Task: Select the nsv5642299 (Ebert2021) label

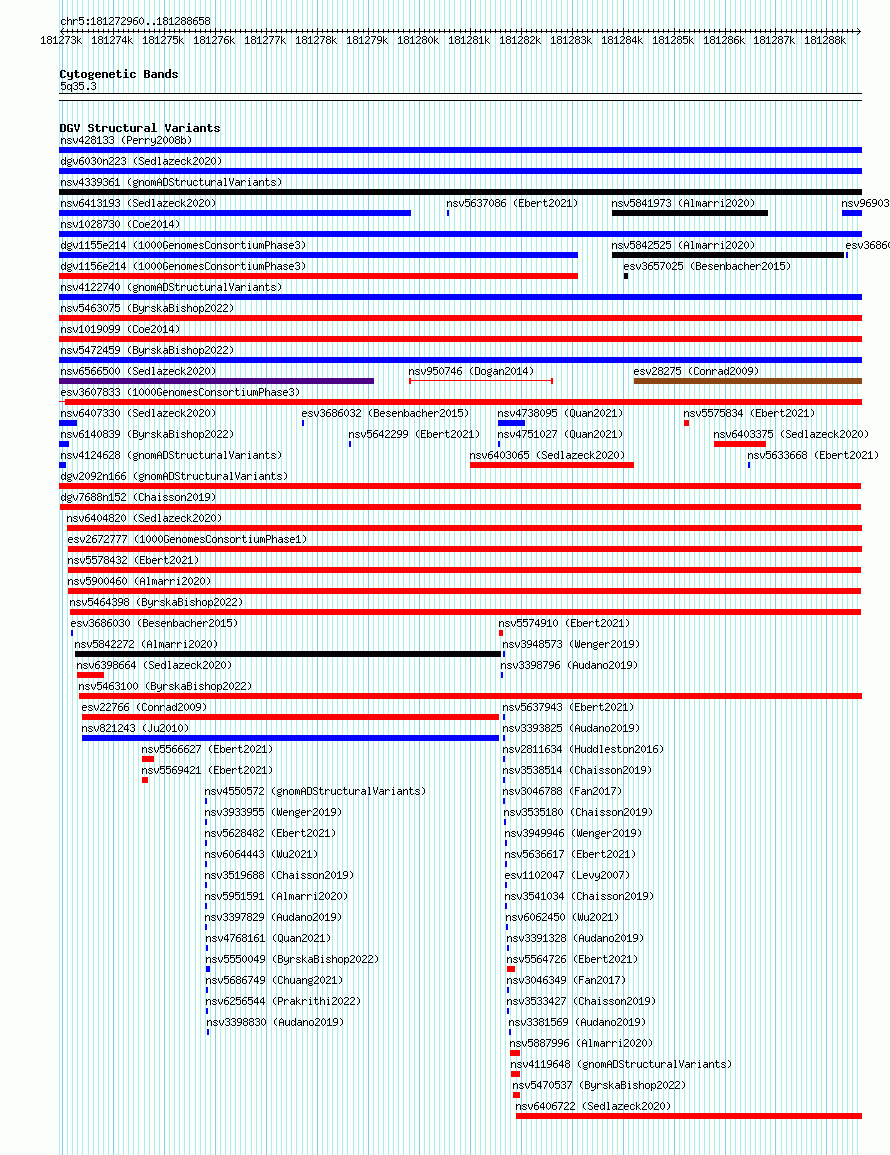Action: click(x=414, y=434)
